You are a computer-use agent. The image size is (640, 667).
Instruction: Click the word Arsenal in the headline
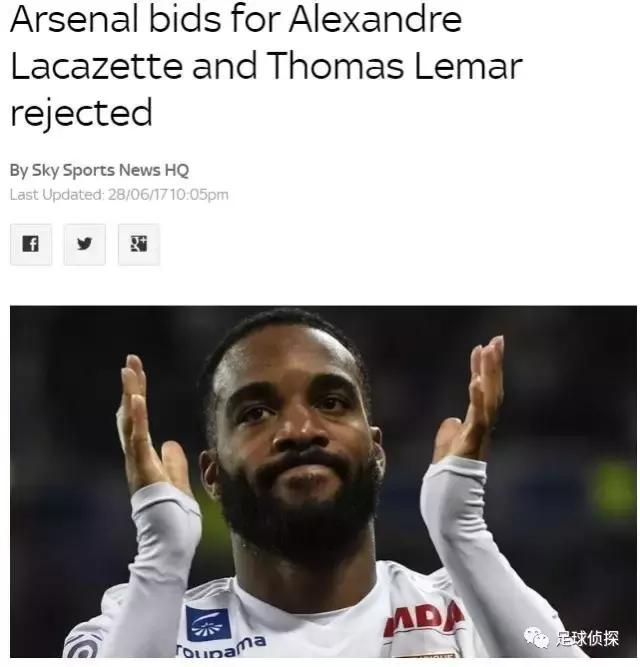pyautogui.click(x=74, y=20)
